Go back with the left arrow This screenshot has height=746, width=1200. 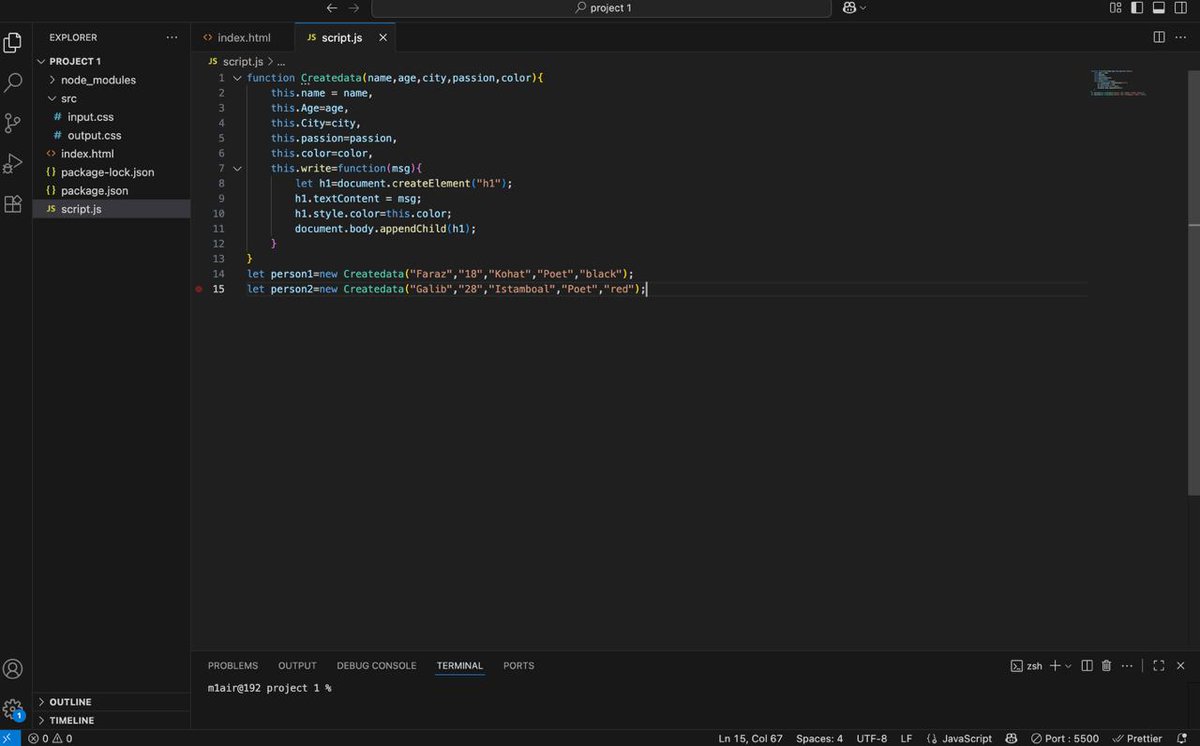(332, 8)
